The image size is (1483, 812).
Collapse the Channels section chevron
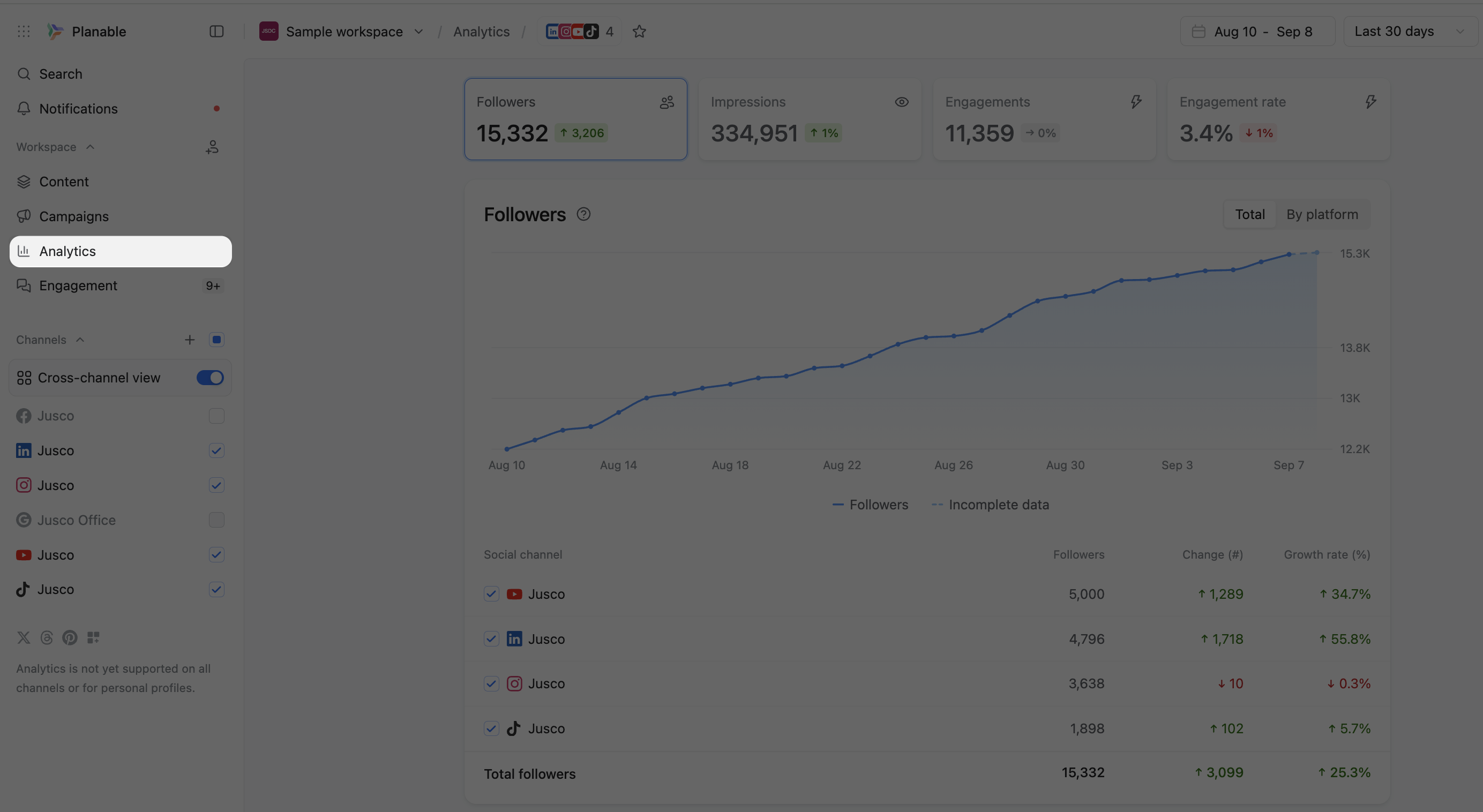click(x=80, y=340)
